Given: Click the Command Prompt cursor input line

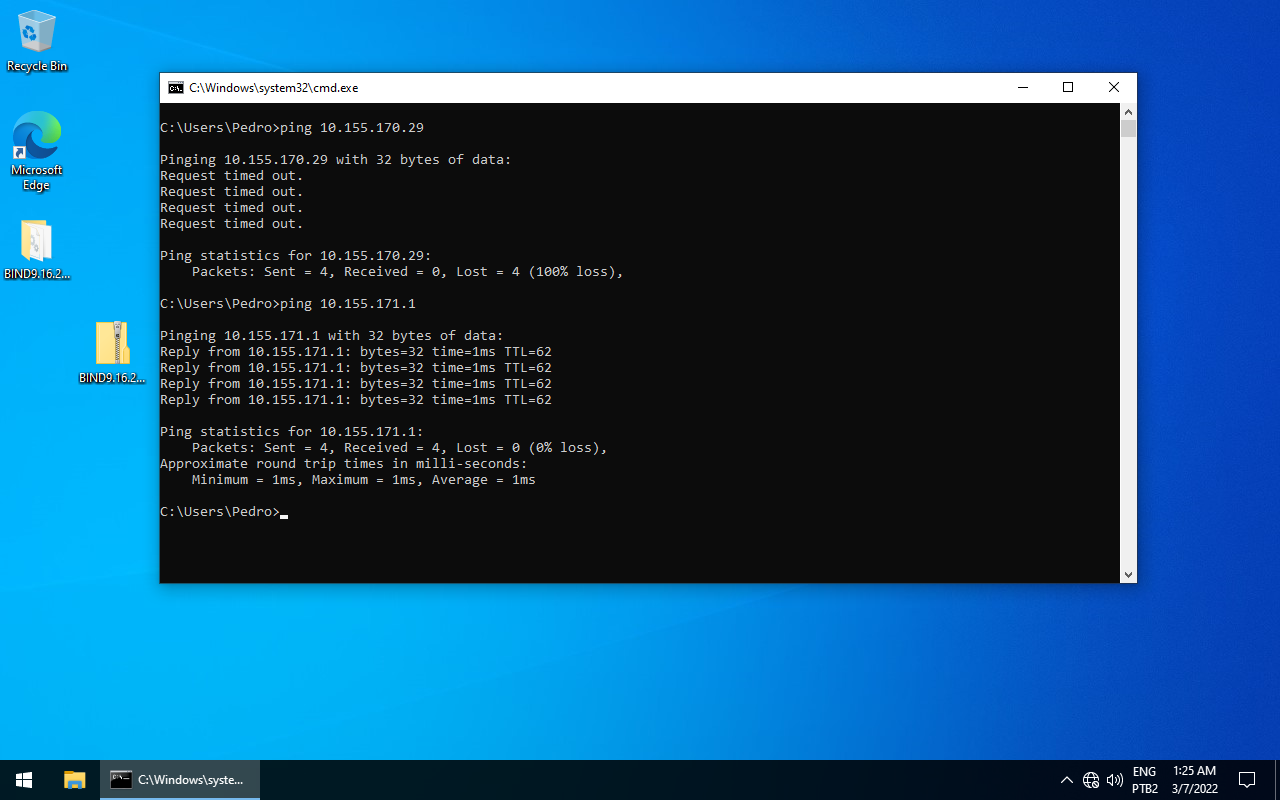Looking at the screenshot, I should 500,512.
